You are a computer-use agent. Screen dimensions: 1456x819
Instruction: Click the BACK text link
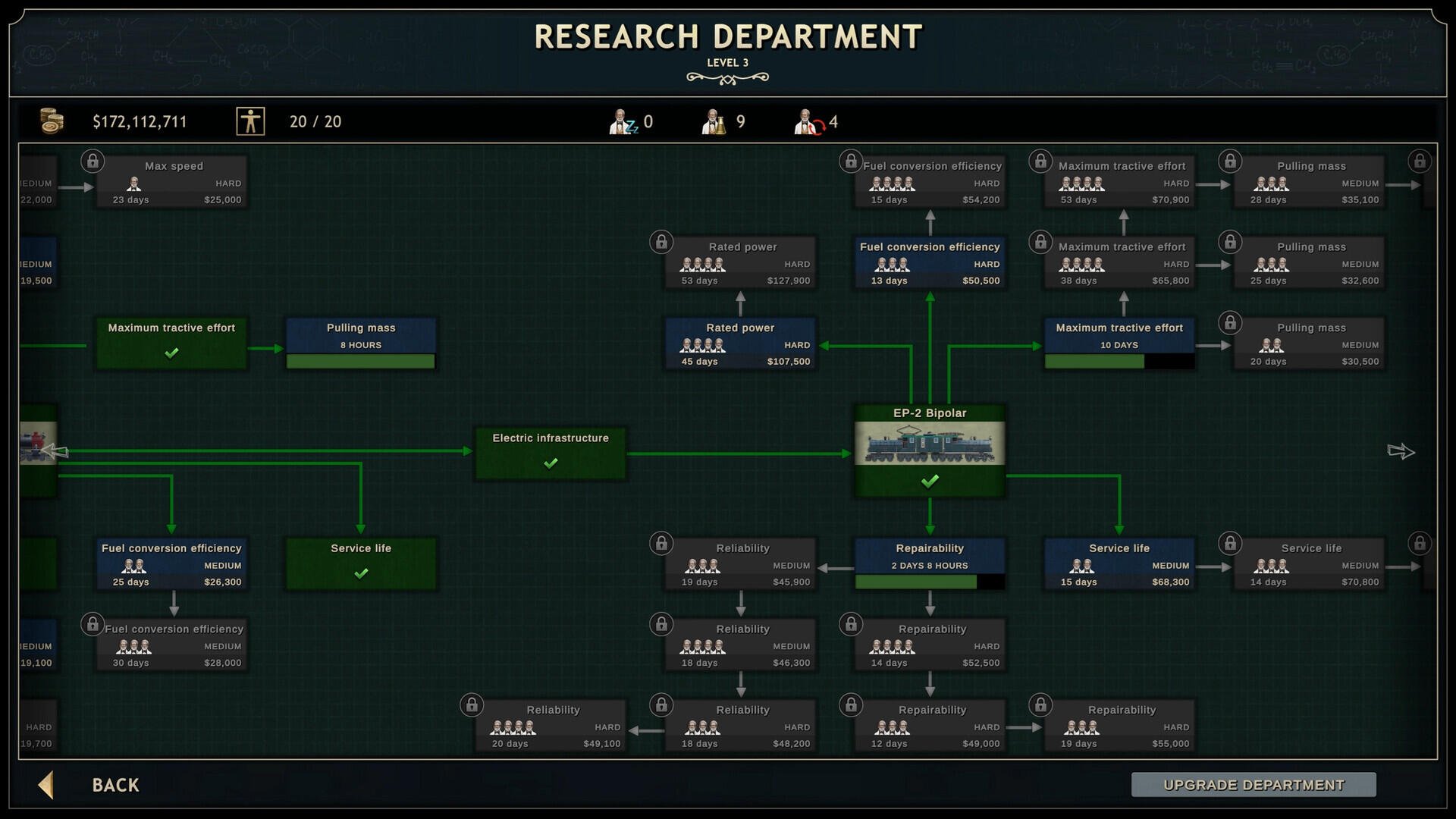coord(115,785)
